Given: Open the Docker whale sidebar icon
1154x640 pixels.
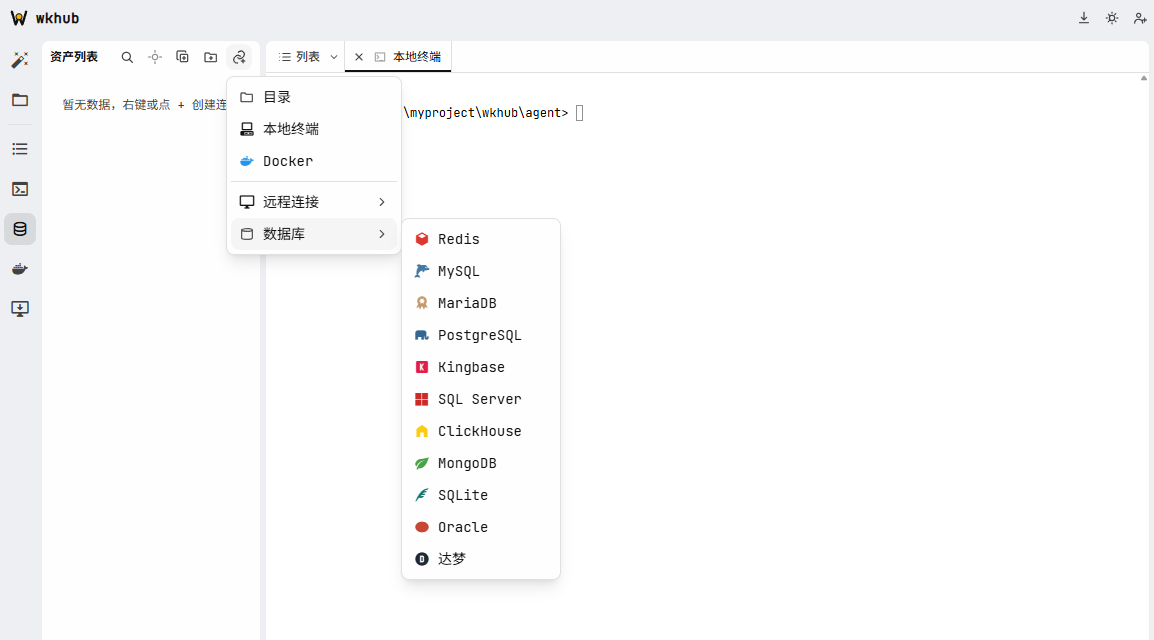Looking at the screenshot, I should click(x=20, y=269).
